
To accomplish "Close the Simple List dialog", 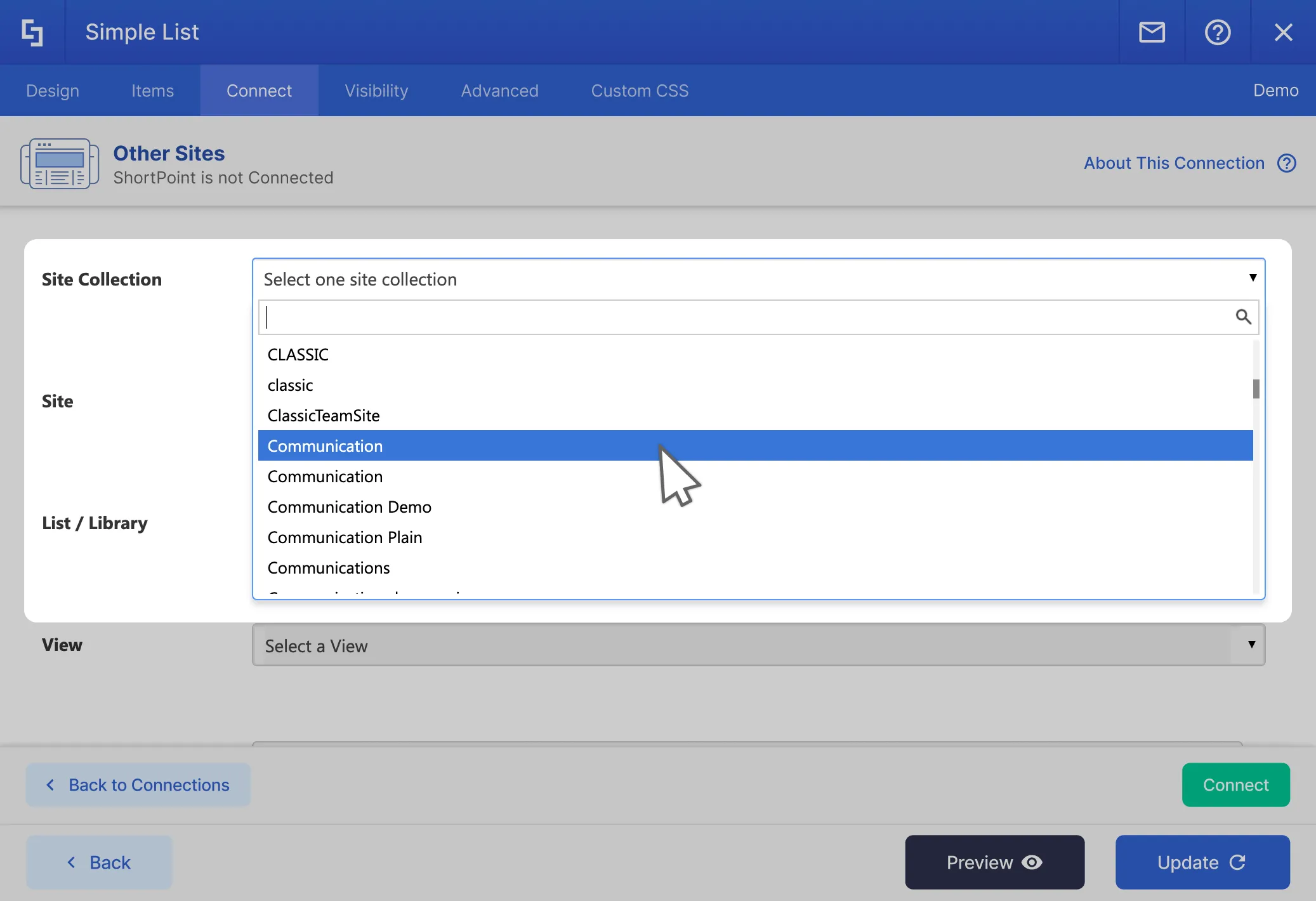I will pos(1283,32).
